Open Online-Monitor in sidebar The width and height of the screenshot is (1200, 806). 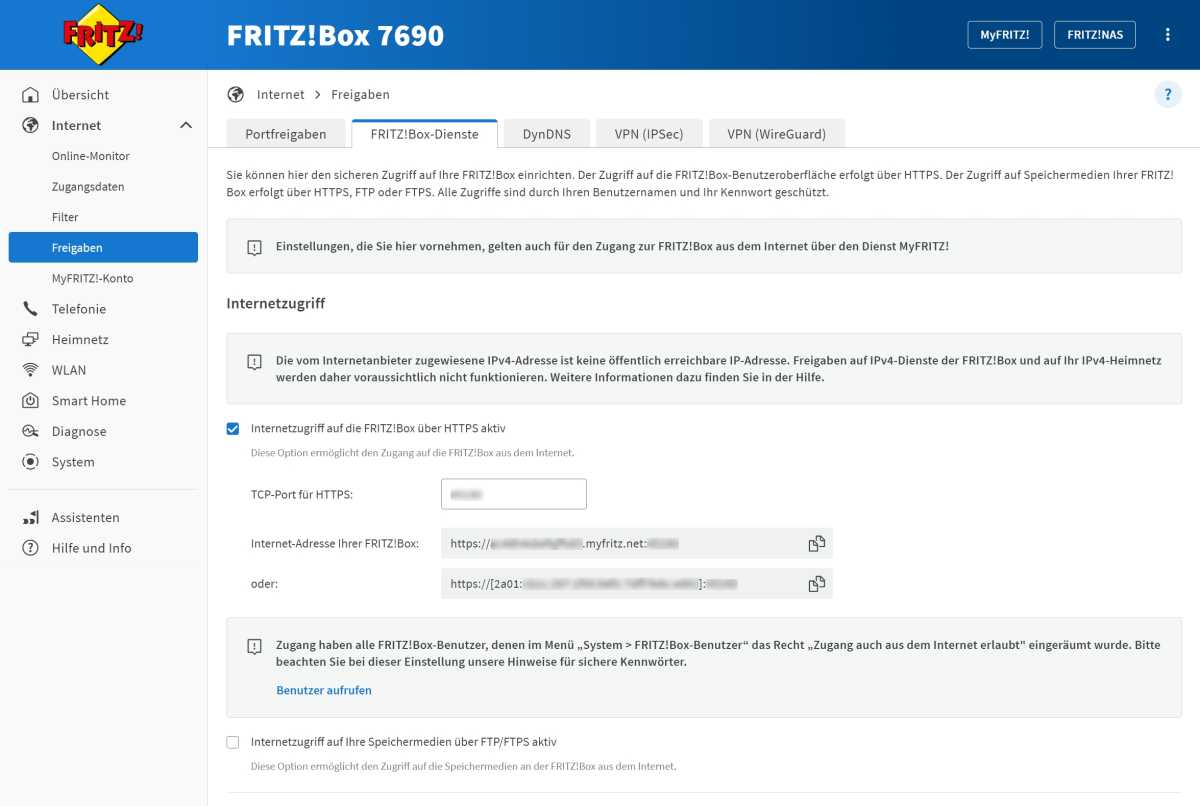coord(91,157)
